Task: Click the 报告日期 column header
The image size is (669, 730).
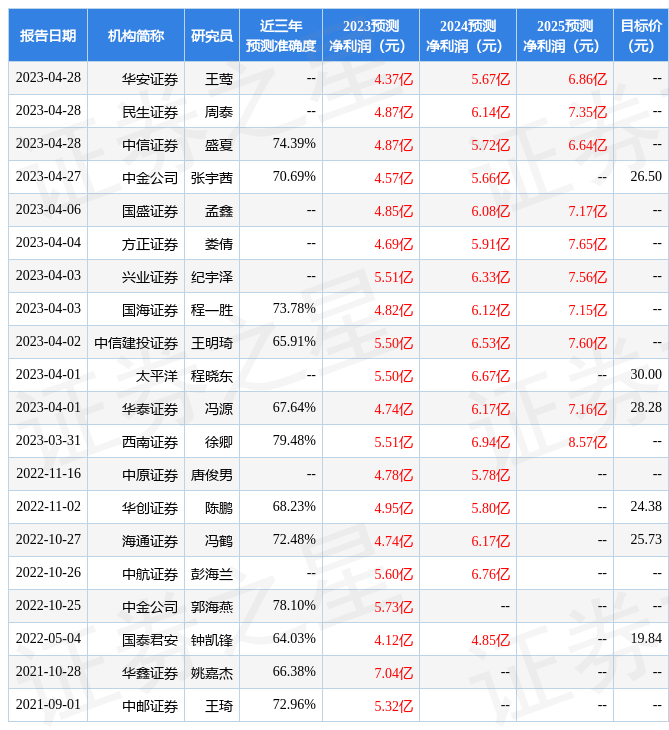Action: [47, 35]
